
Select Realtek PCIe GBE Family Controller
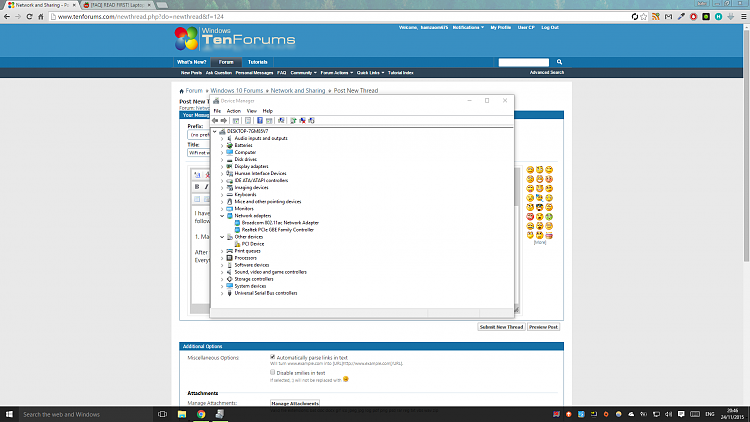277,230
